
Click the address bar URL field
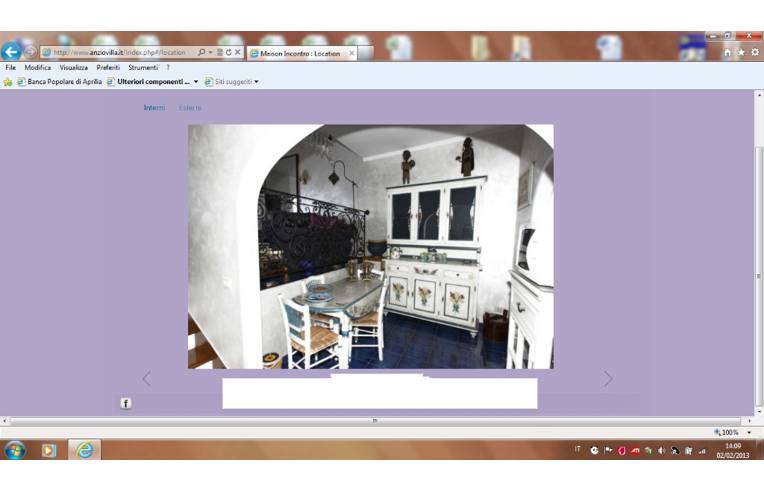pyautogui.click(x=118, y=53)
